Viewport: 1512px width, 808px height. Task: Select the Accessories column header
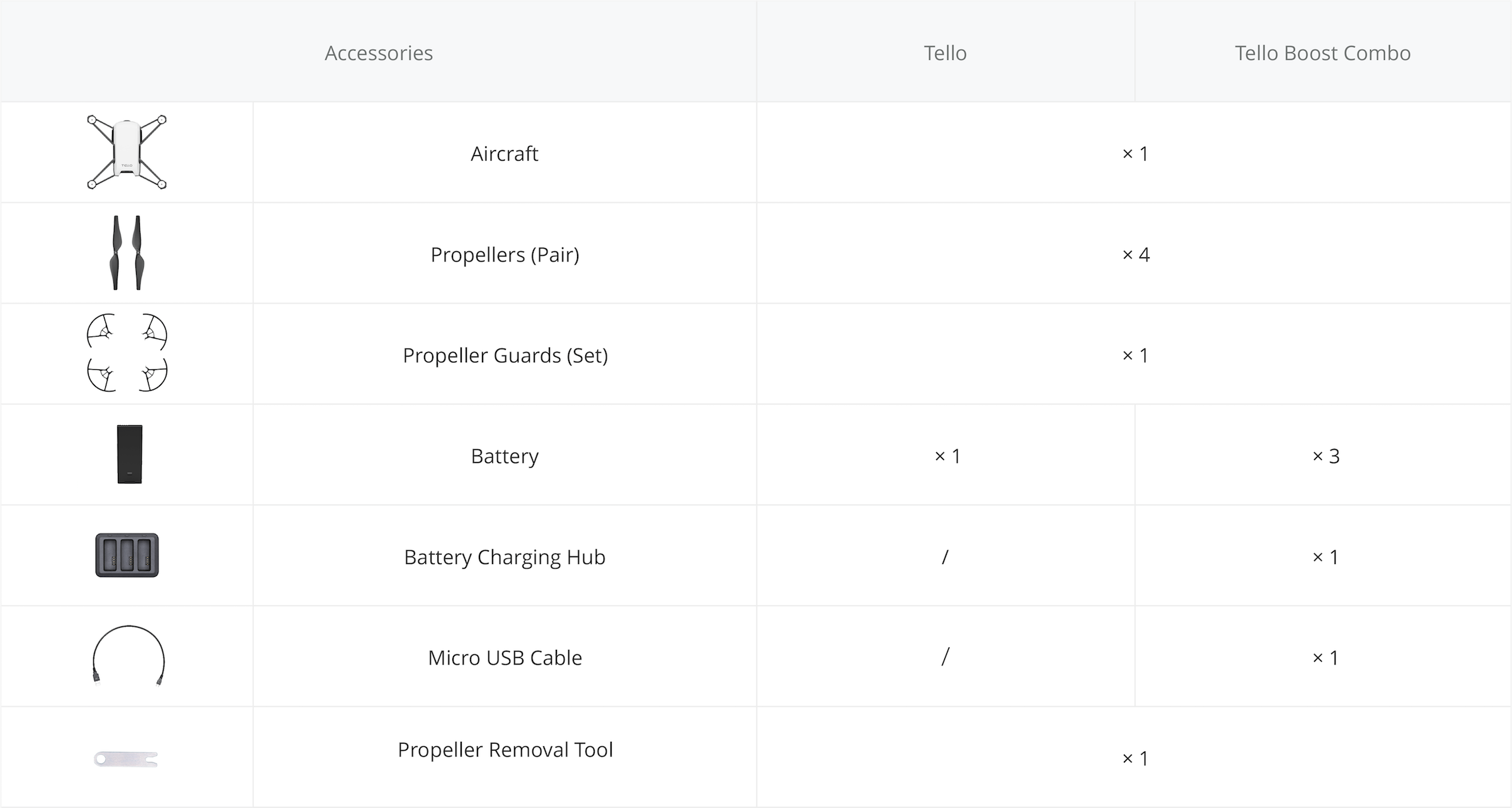[379, 53]
